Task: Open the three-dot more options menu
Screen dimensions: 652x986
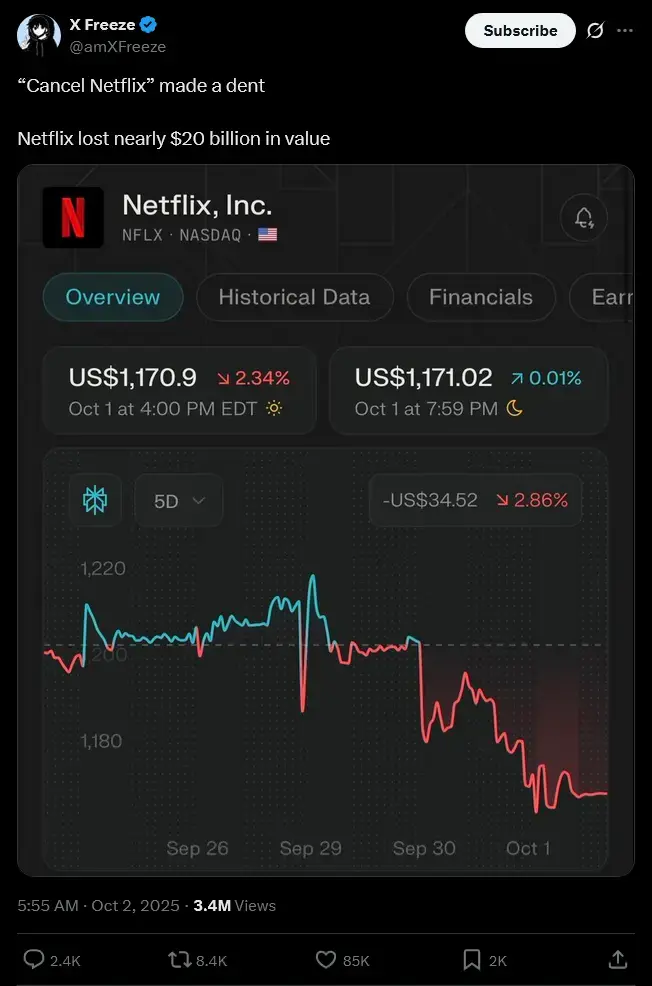Action: coord(625,31)
